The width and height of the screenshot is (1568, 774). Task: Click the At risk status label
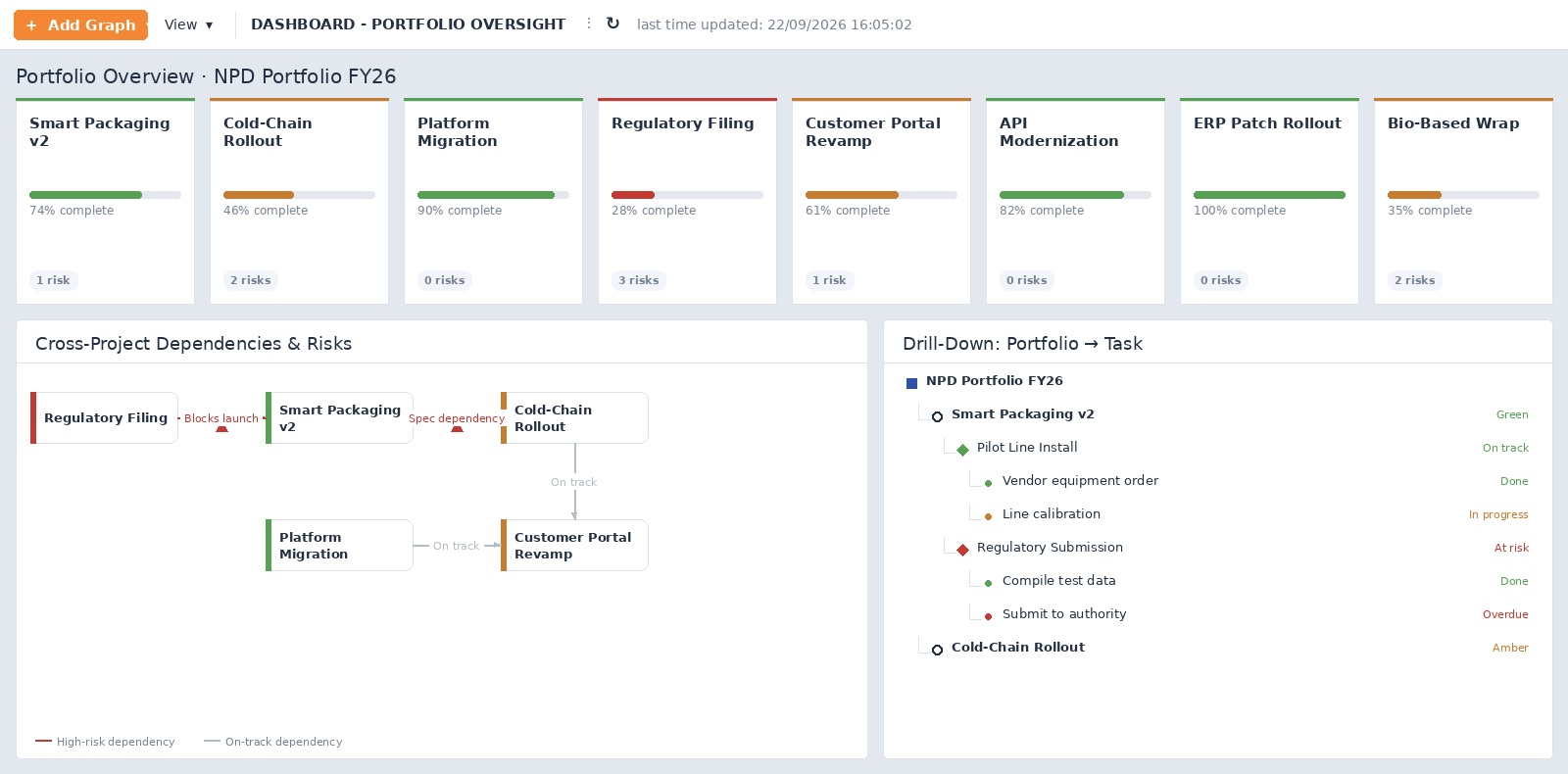click(1511, 548)
